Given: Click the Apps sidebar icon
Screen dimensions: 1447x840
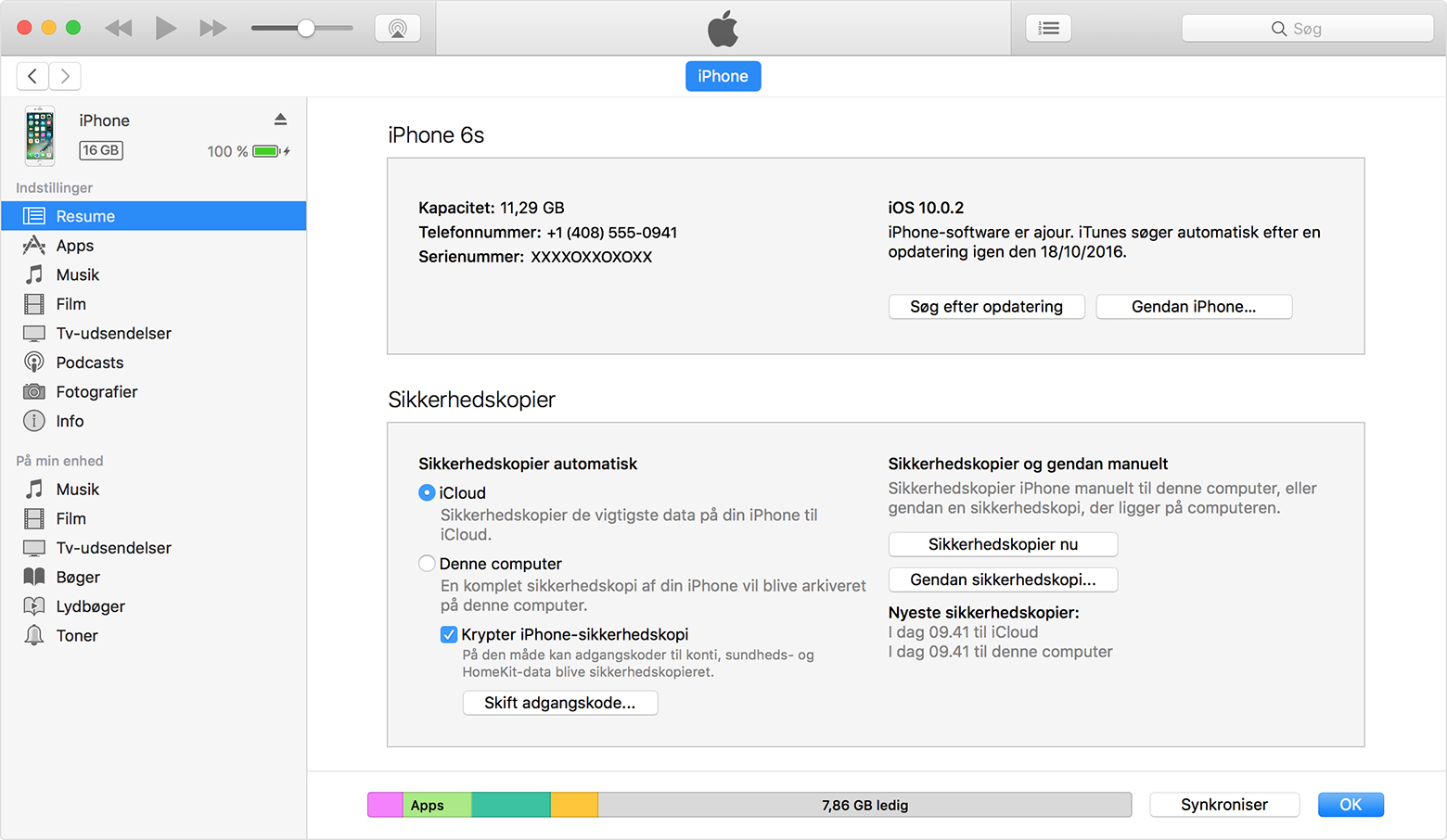Looking at the screenshot, I should point(34,245).
